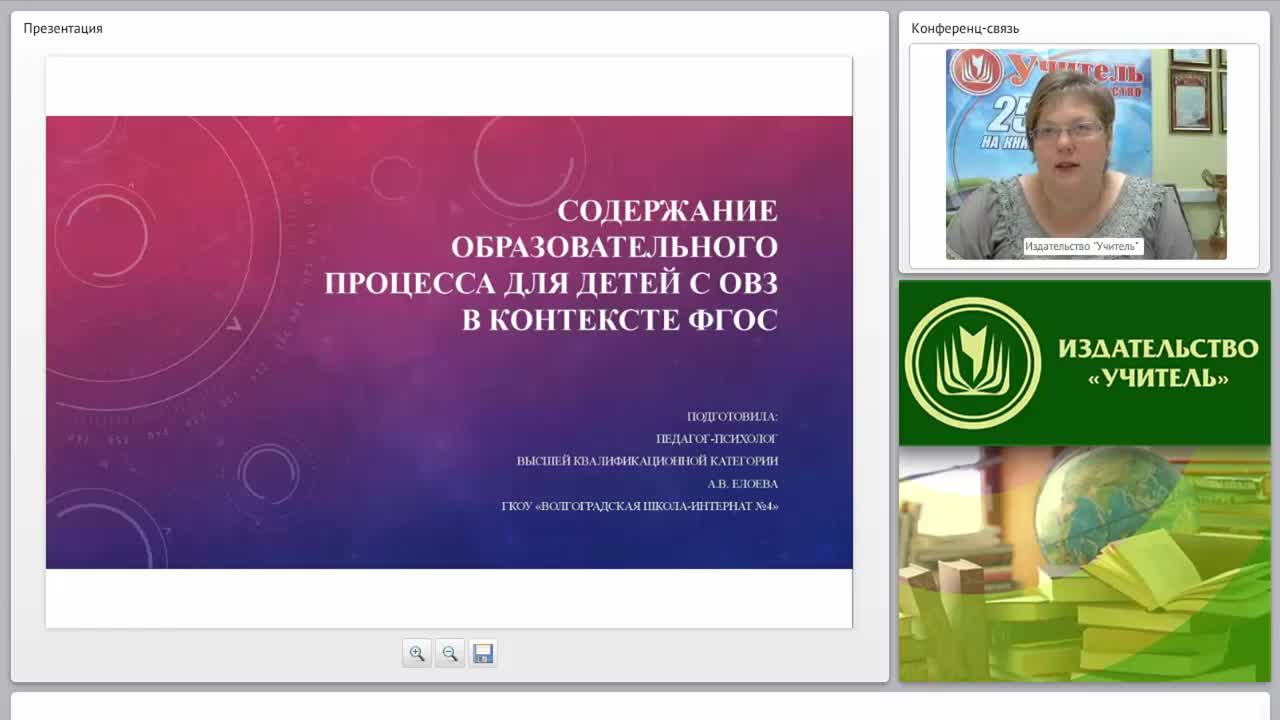Click ВЫСШЕЙ КВАЛИФИКАЦИОННОЙ КАТЕГОРИИ line
1280x720 pixels.
pos(647,461)
